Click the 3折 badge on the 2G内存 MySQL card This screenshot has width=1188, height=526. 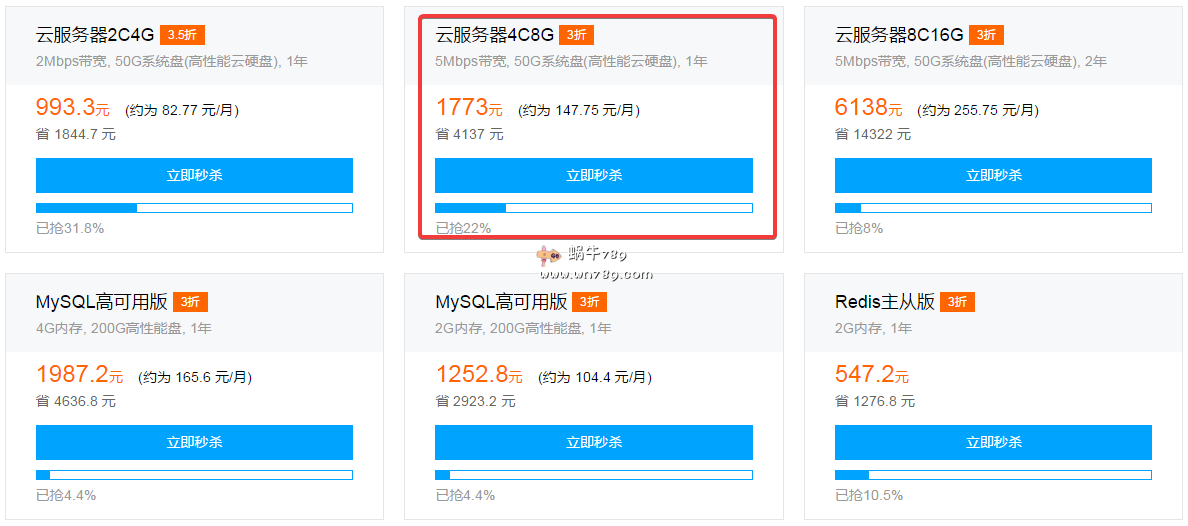click(589, 302)
